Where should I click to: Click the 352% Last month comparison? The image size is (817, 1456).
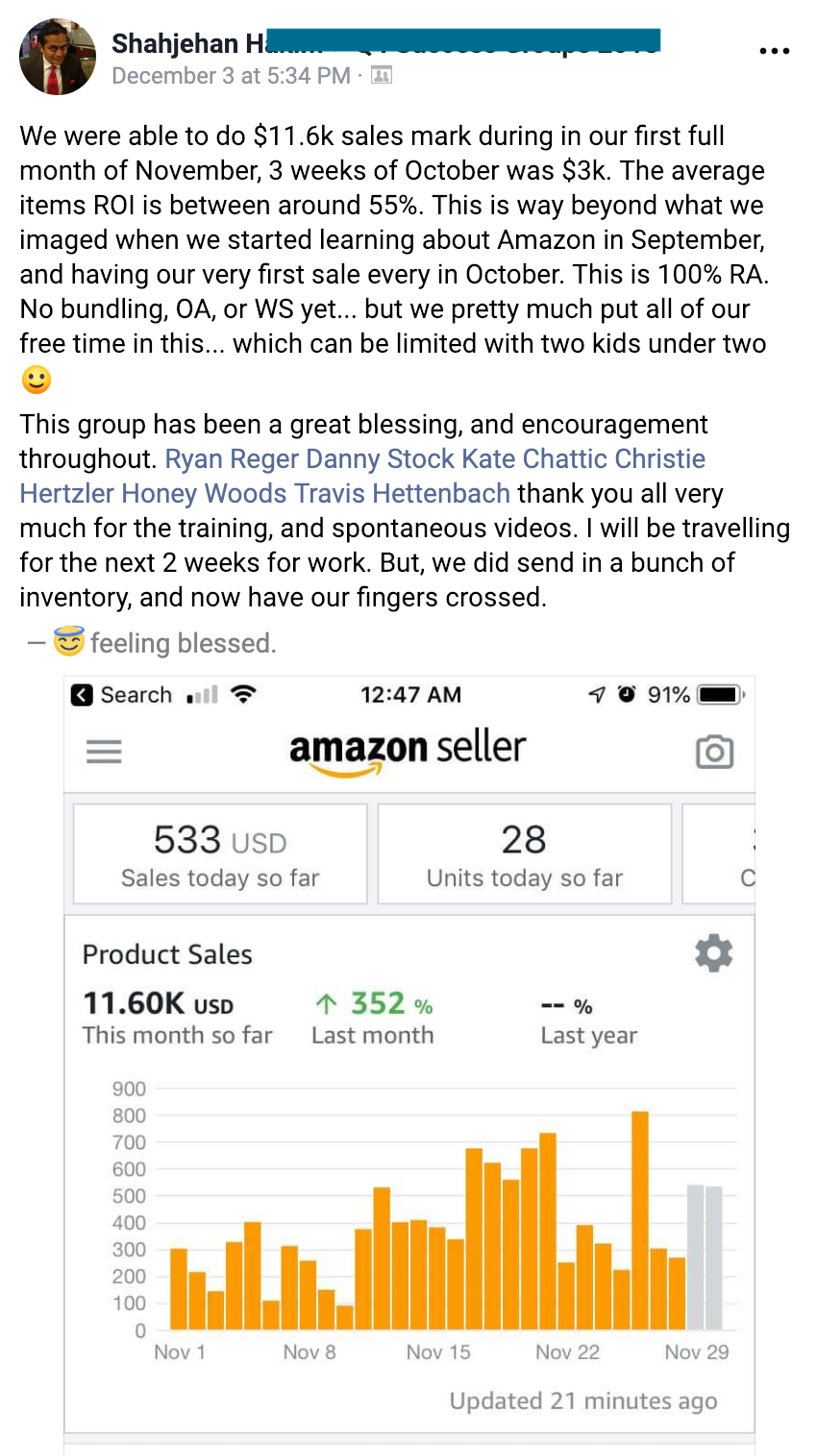[373, 1017]
